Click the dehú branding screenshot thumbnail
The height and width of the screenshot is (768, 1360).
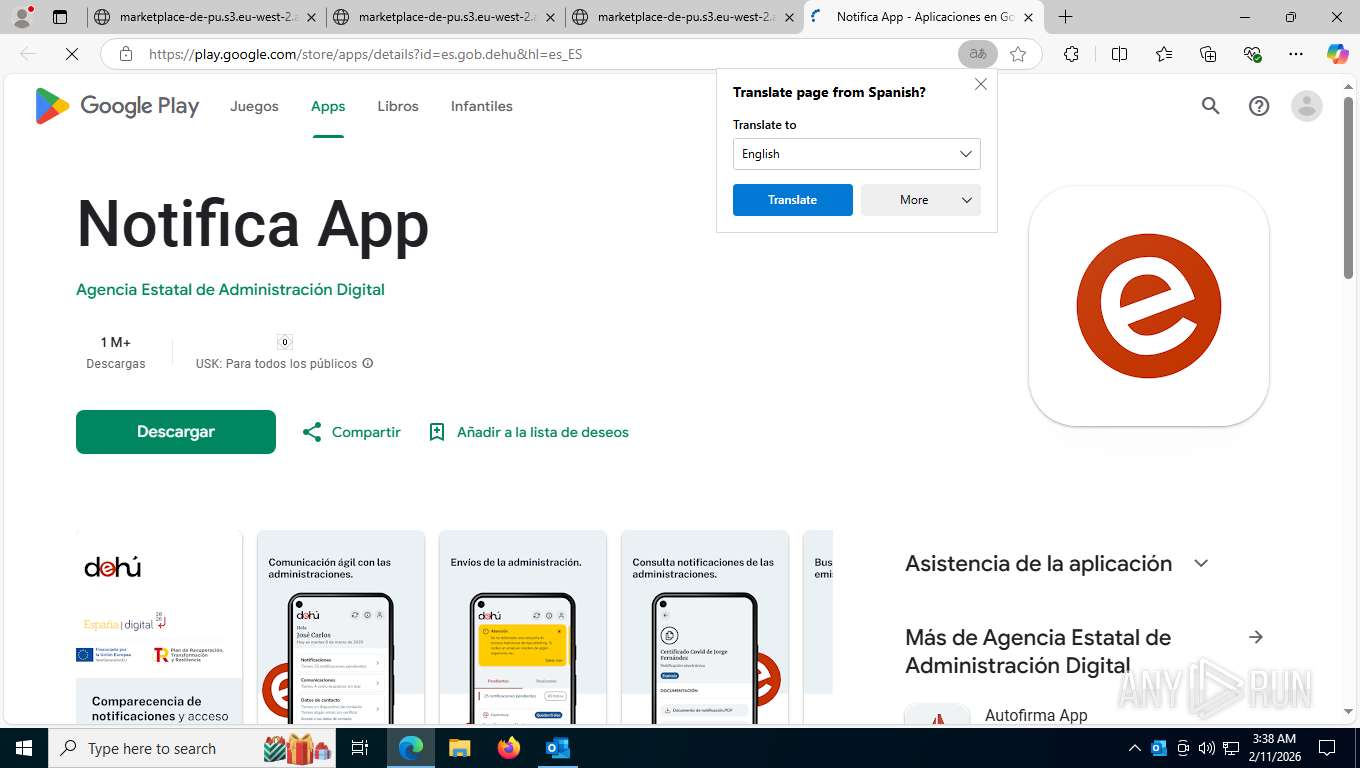159,627
